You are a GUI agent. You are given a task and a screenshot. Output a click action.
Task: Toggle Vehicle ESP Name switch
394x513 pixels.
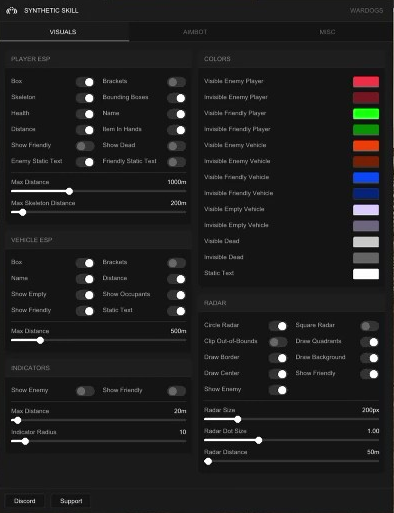pos(85,279)
